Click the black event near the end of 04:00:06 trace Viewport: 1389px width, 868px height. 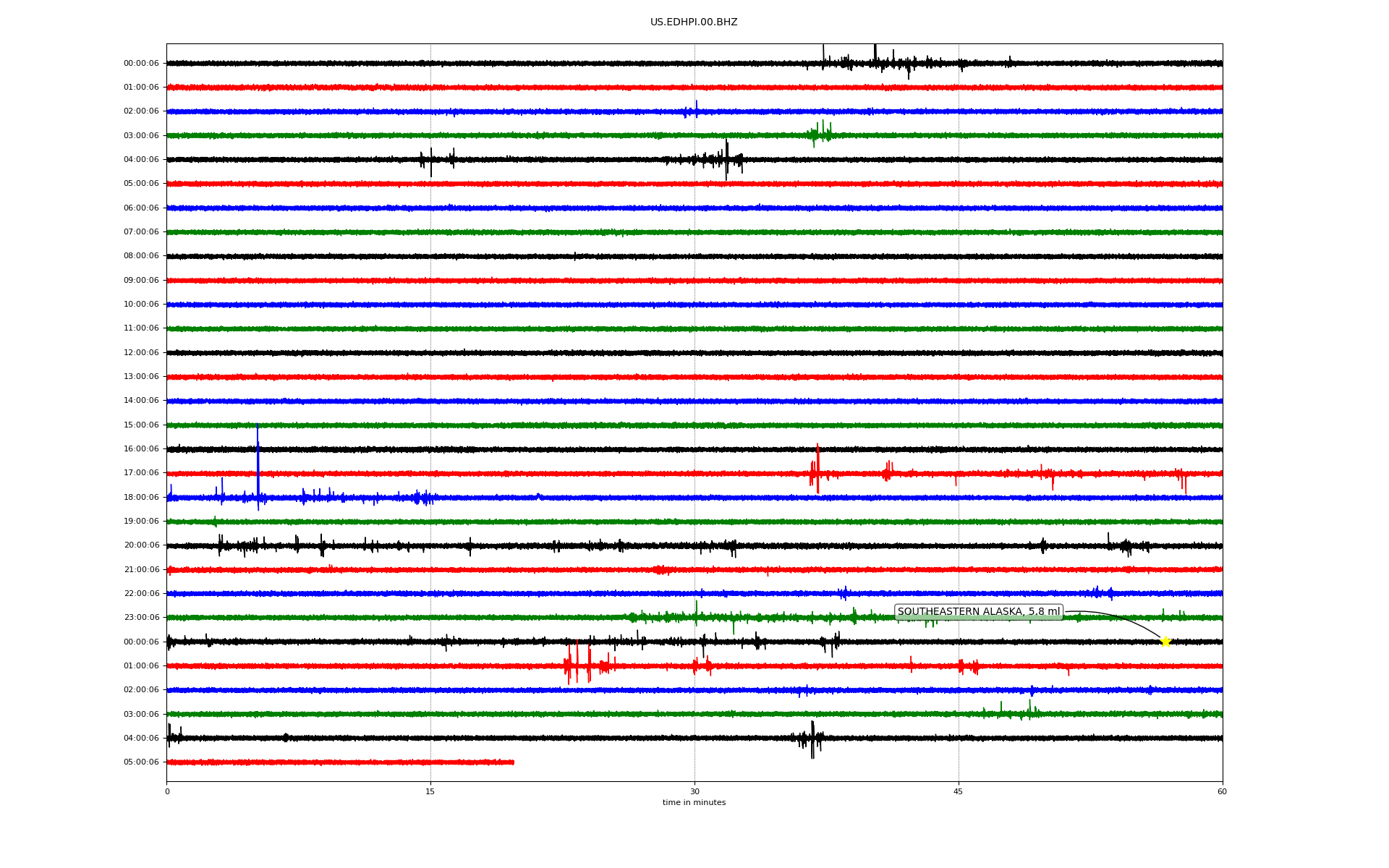click(812, 739)
